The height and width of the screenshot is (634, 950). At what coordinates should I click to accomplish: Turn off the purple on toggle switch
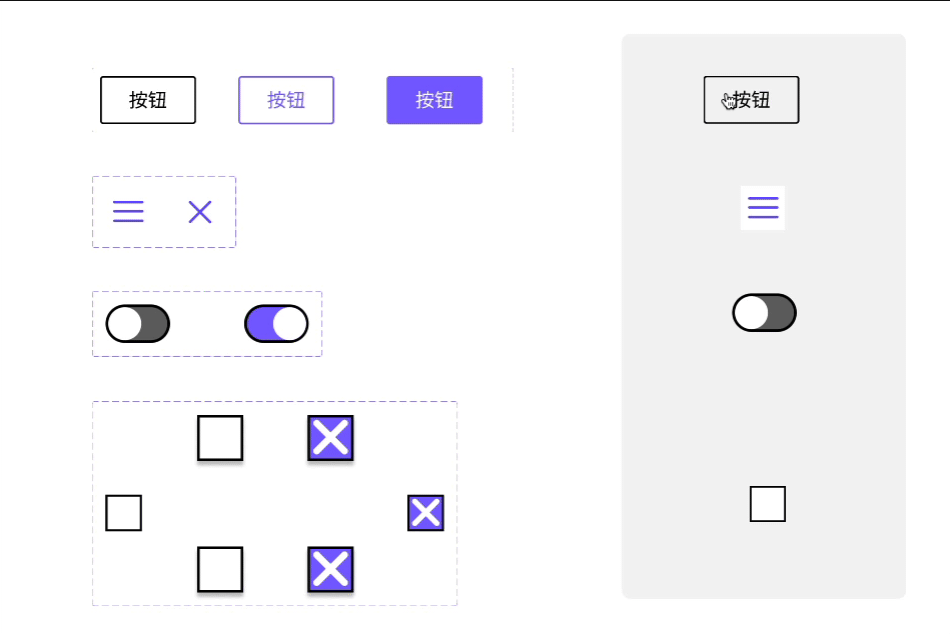(276, 324)
